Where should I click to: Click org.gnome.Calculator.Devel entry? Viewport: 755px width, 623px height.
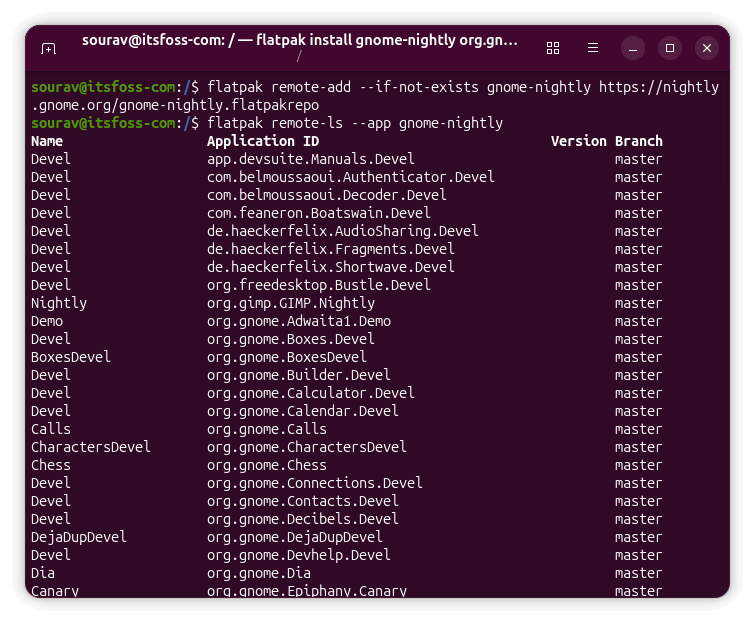[x=311, y=393]
